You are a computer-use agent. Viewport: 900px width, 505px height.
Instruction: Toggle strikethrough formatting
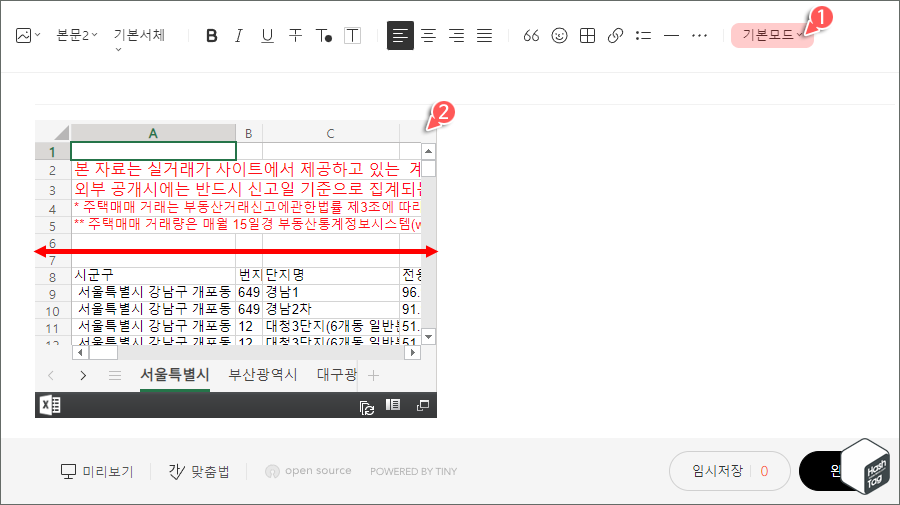click(295, 36)
